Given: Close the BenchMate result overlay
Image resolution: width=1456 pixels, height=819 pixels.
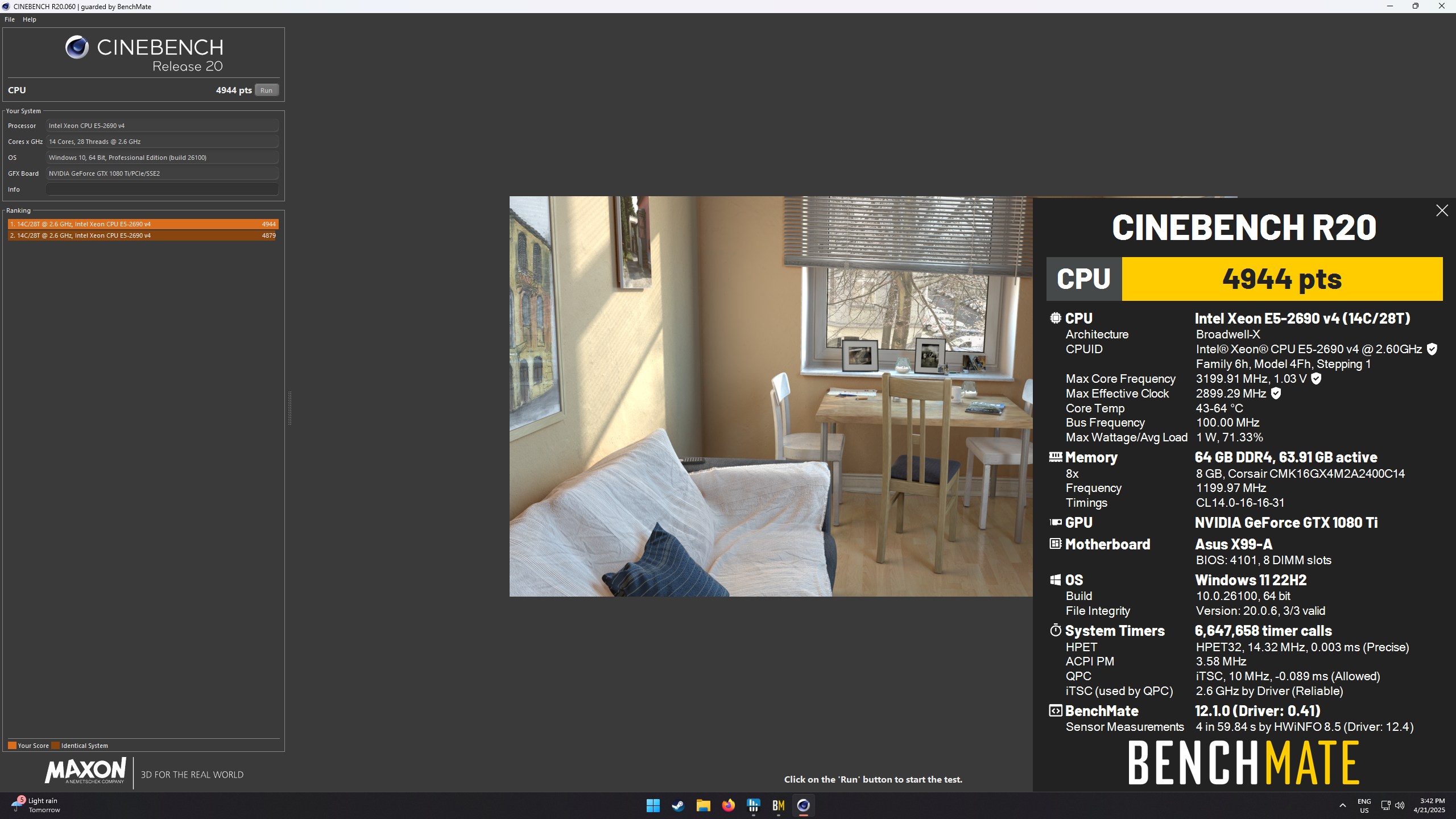Looking at the screenshot, I should point(1442,211).
